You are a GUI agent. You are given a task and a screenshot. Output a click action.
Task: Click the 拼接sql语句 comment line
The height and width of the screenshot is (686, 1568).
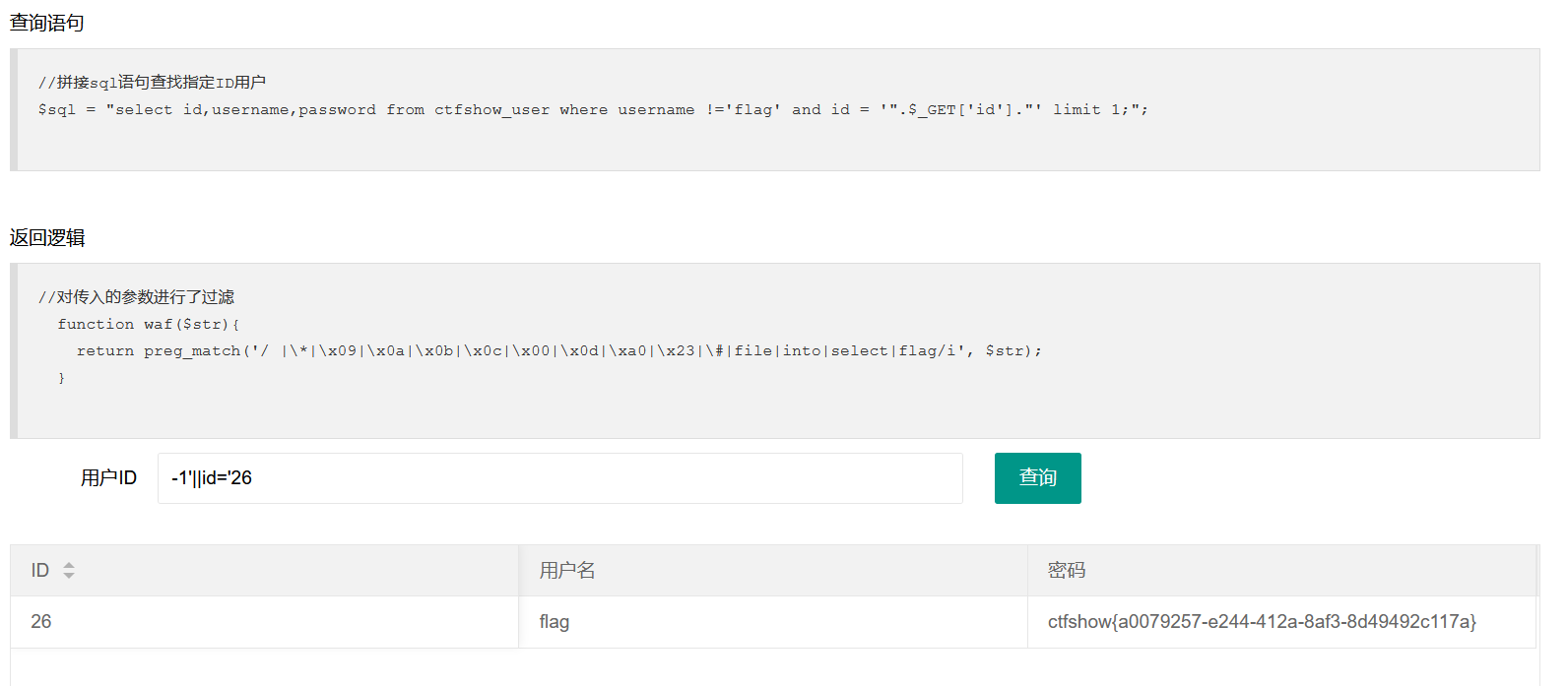[152, 83]
